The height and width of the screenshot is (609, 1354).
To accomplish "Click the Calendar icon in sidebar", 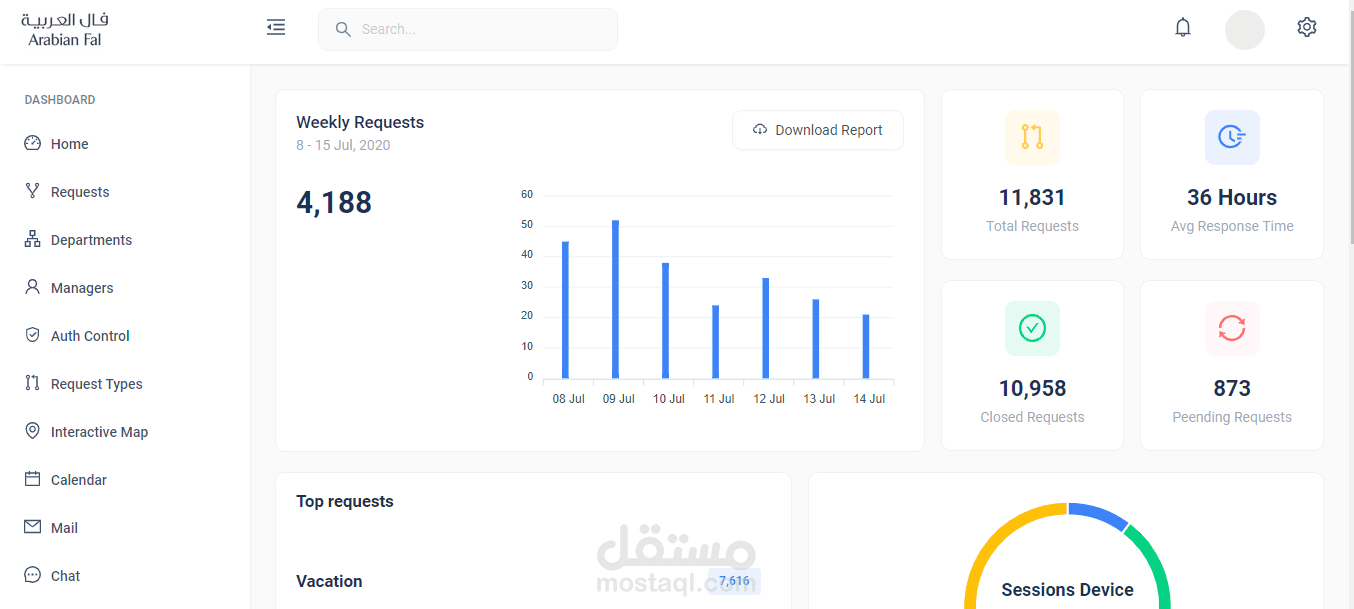I will coord(33,479).
